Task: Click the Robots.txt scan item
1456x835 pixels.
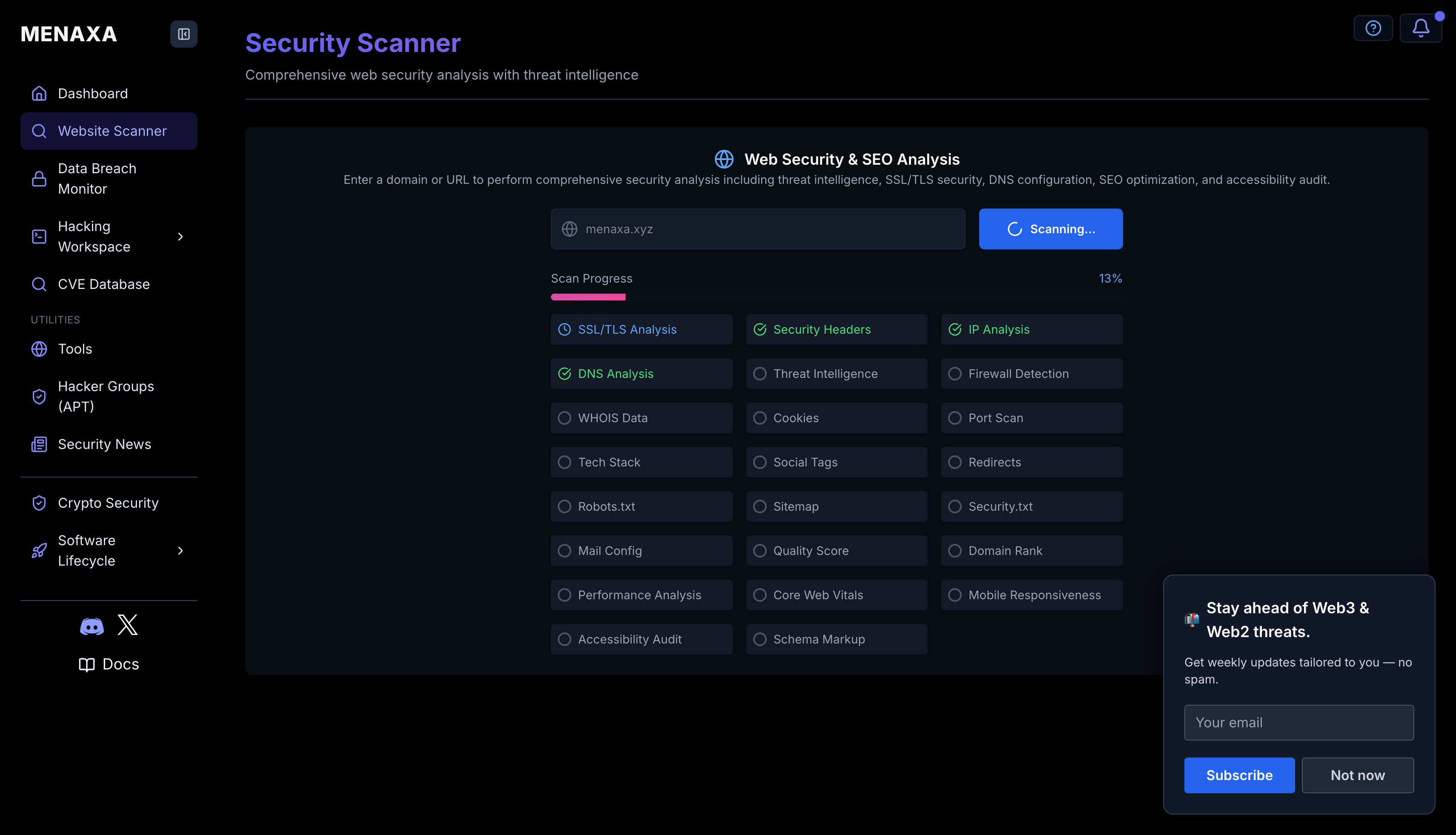Action: pyautogui.click(x=642, y=506)
